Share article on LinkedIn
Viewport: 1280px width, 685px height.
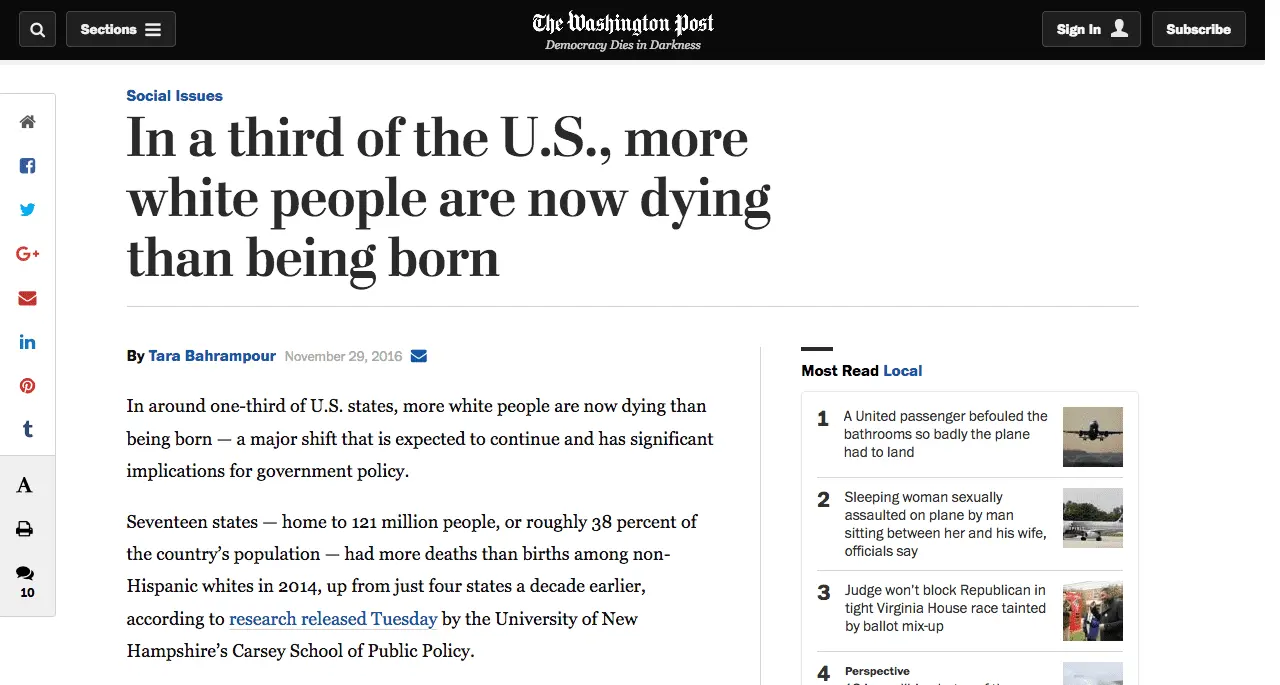pyautogui.click(x=27, y=342)
